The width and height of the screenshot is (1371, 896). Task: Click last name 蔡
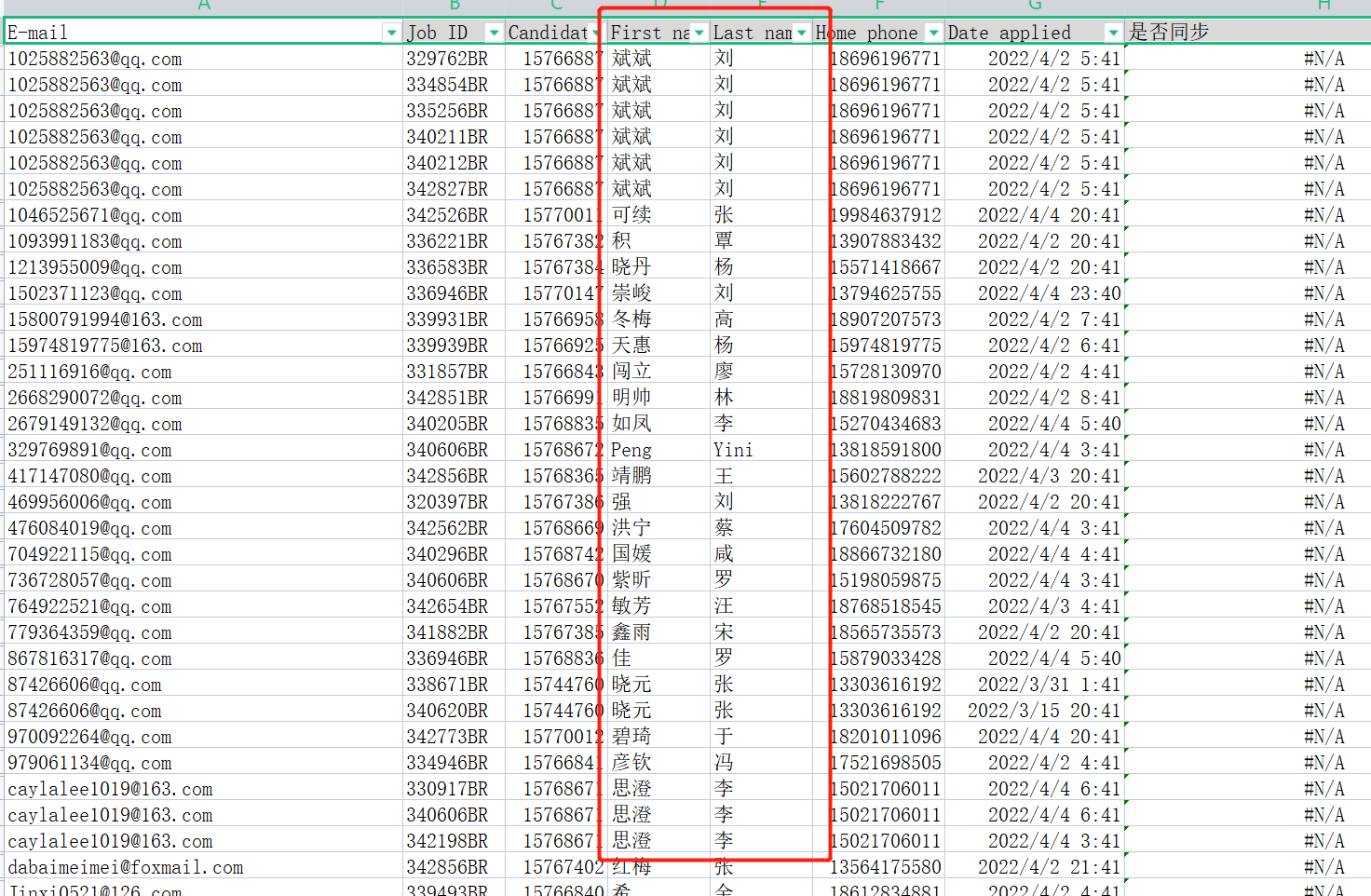724,528
